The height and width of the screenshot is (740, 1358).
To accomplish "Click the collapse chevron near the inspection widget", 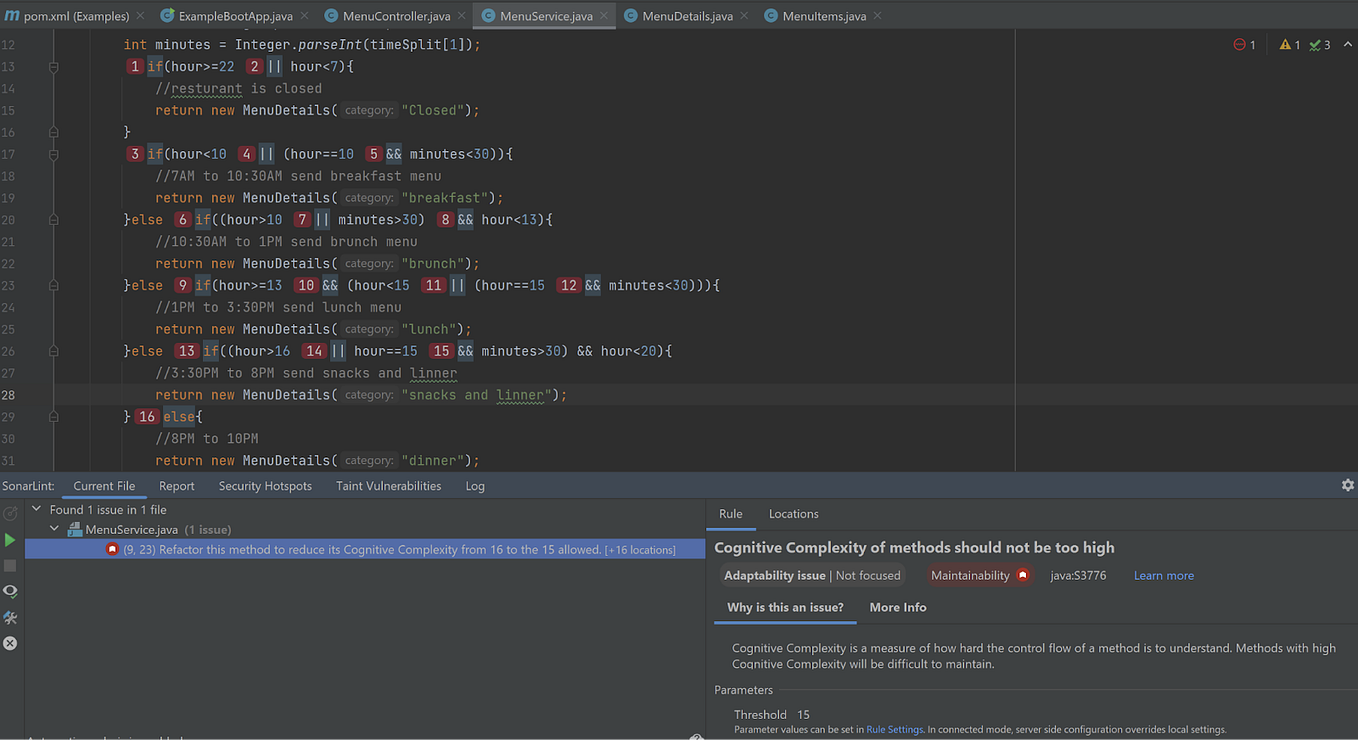I will pos(1346,45).
